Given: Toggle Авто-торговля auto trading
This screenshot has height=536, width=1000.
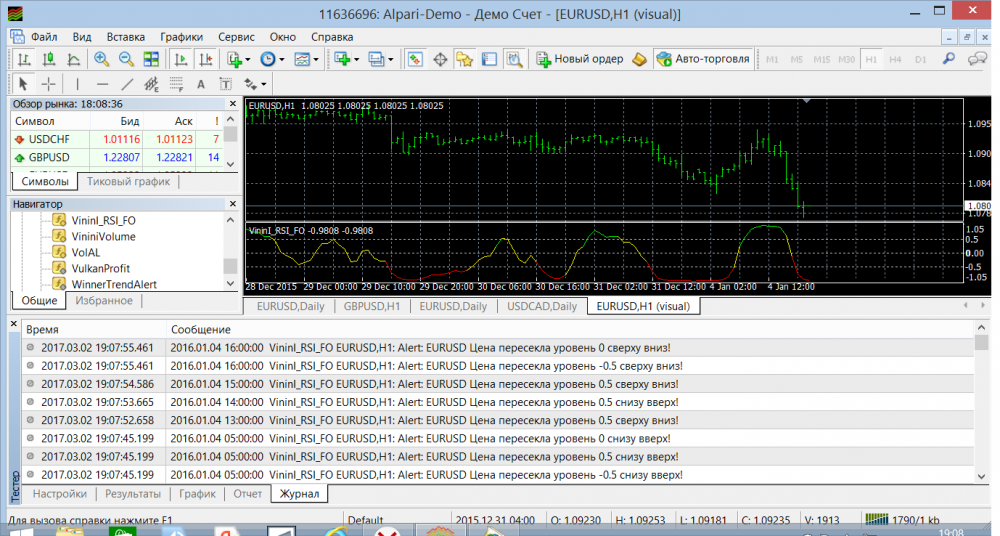Looking at the screenshot, I should [703, 59].
